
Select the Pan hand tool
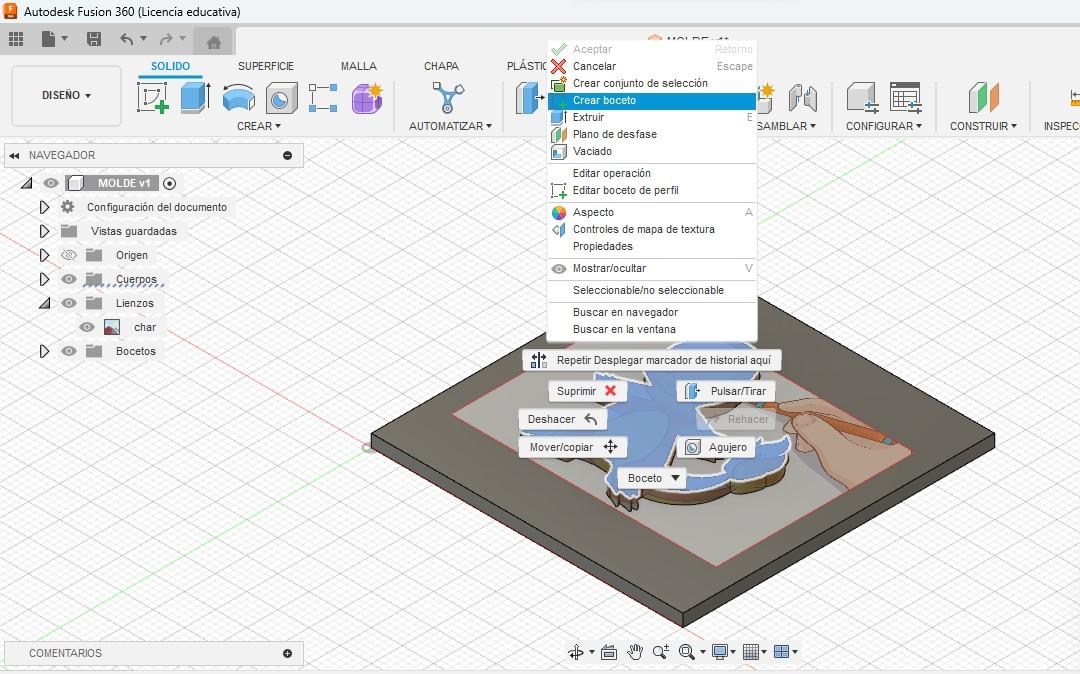click(x=635, y=652)
